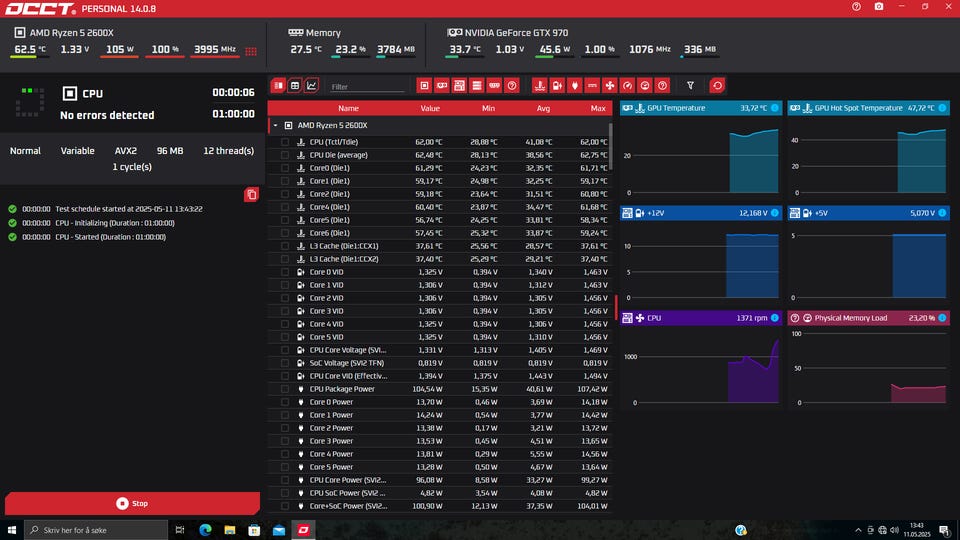Check the Core 0 VID row checkbox
This screenshot has width=960, height=540.
[285, 272]
